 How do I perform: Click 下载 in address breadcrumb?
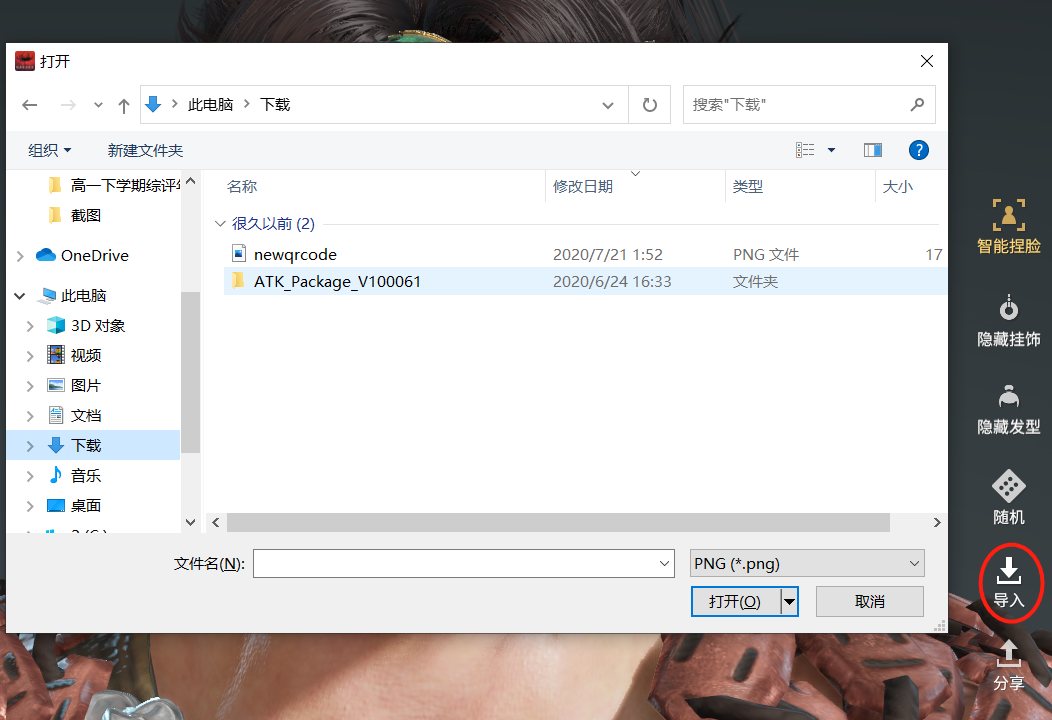pos(275,105)
